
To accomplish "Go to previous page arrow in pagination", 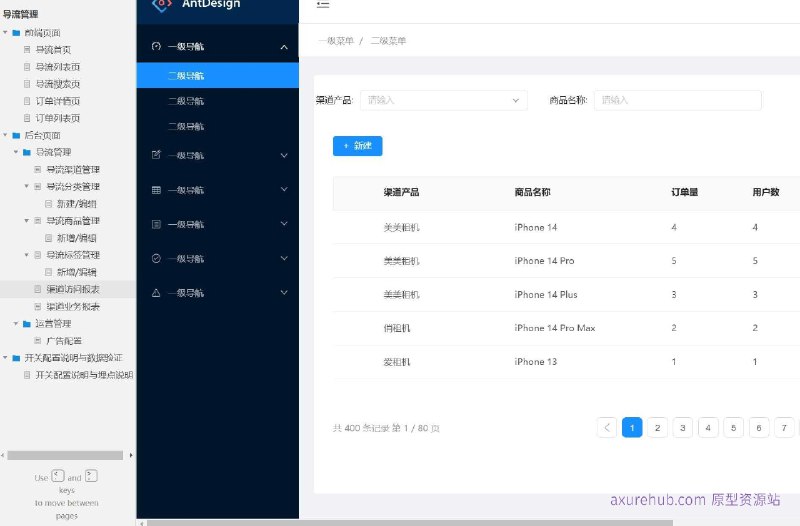I will (x=607, y=428).
